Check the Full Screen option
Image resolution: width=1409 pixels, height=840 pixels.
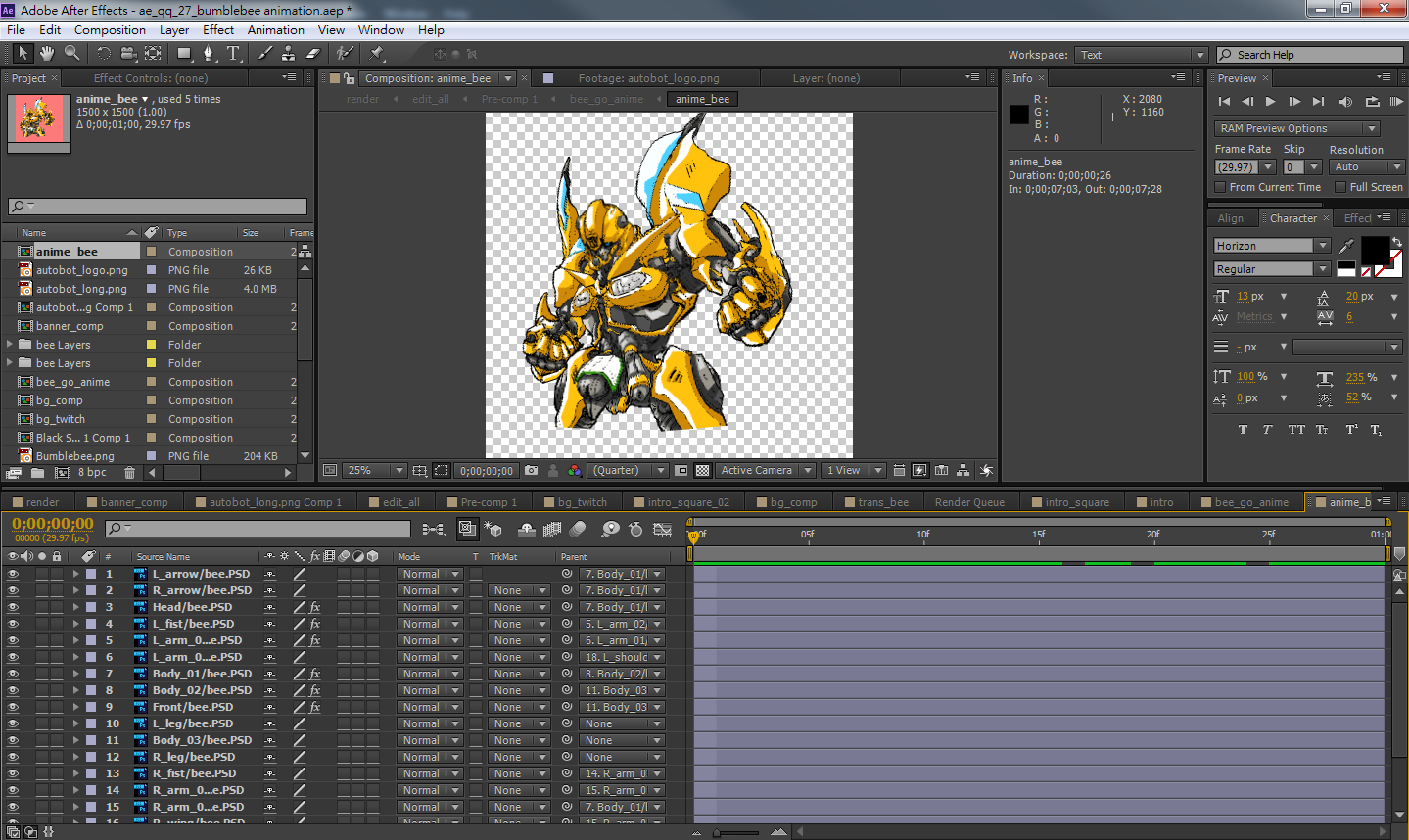[1340, 187]
